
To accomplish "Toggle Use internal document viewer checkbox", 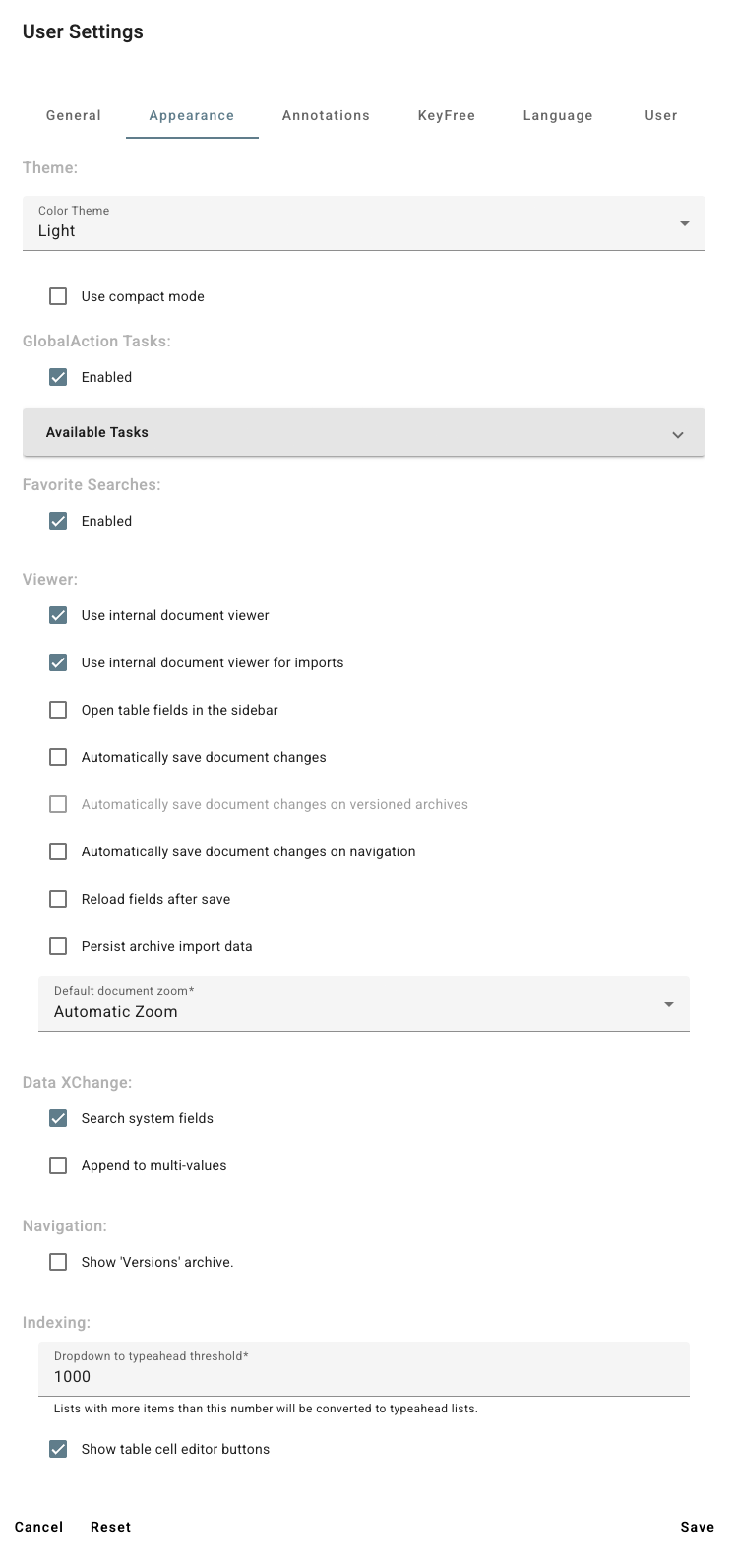I will pyautogui.click(x=58, y=615).
